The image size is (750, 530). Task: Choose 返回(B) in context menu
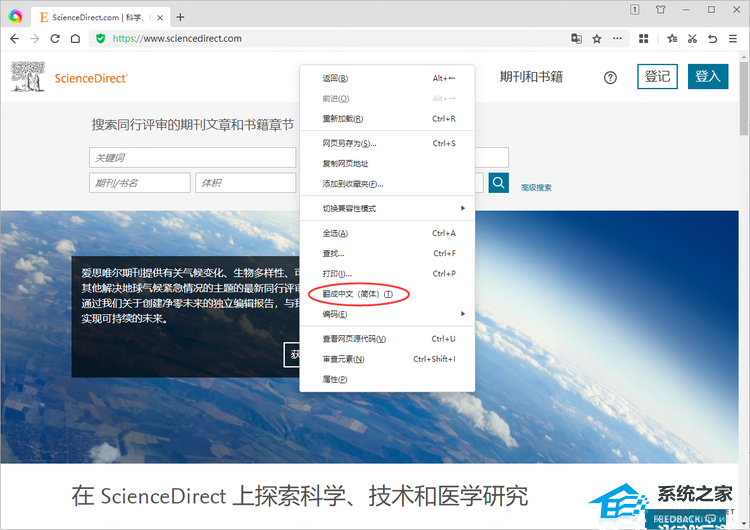tap(387, 78)
